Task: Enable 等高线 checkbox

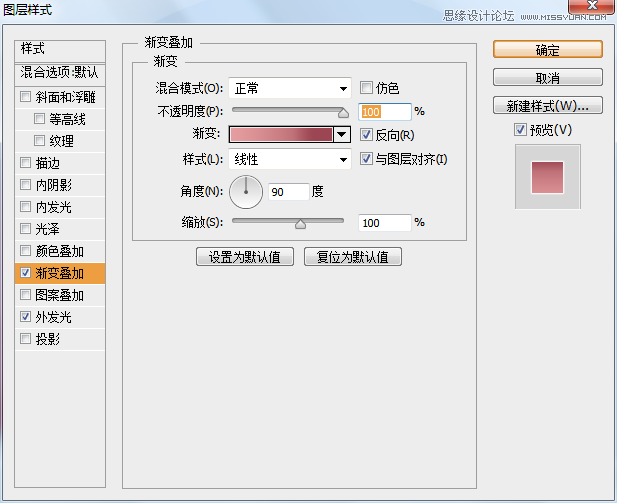Action: coord(39,118)
